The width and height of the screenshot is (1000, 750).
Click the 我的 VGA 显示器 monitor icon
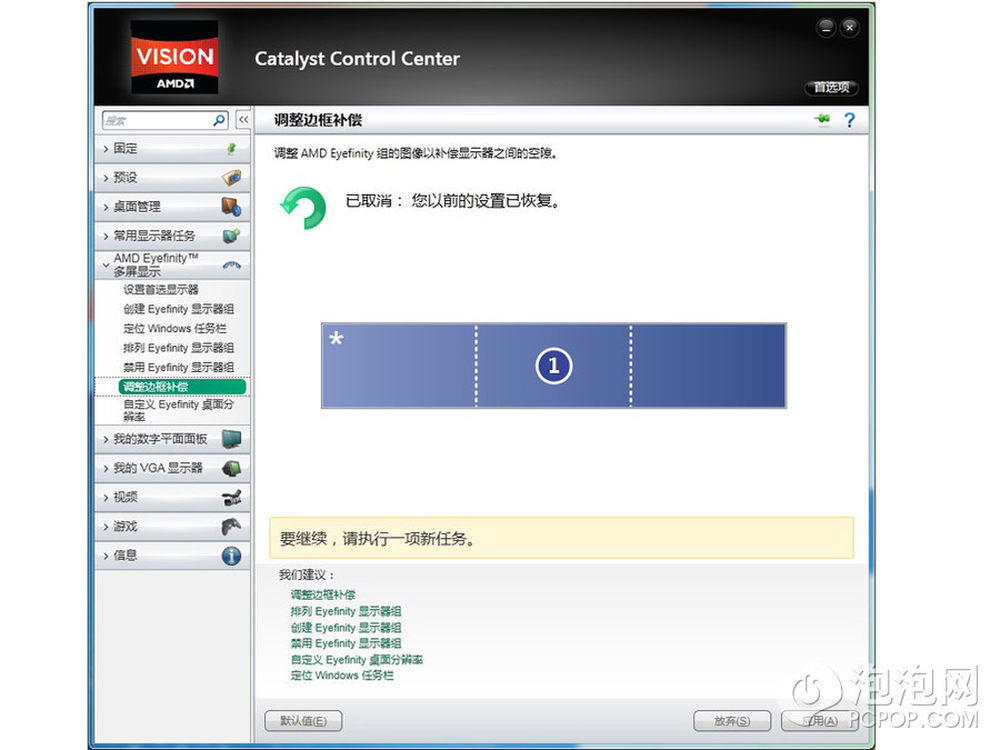[x=232, y=469]
